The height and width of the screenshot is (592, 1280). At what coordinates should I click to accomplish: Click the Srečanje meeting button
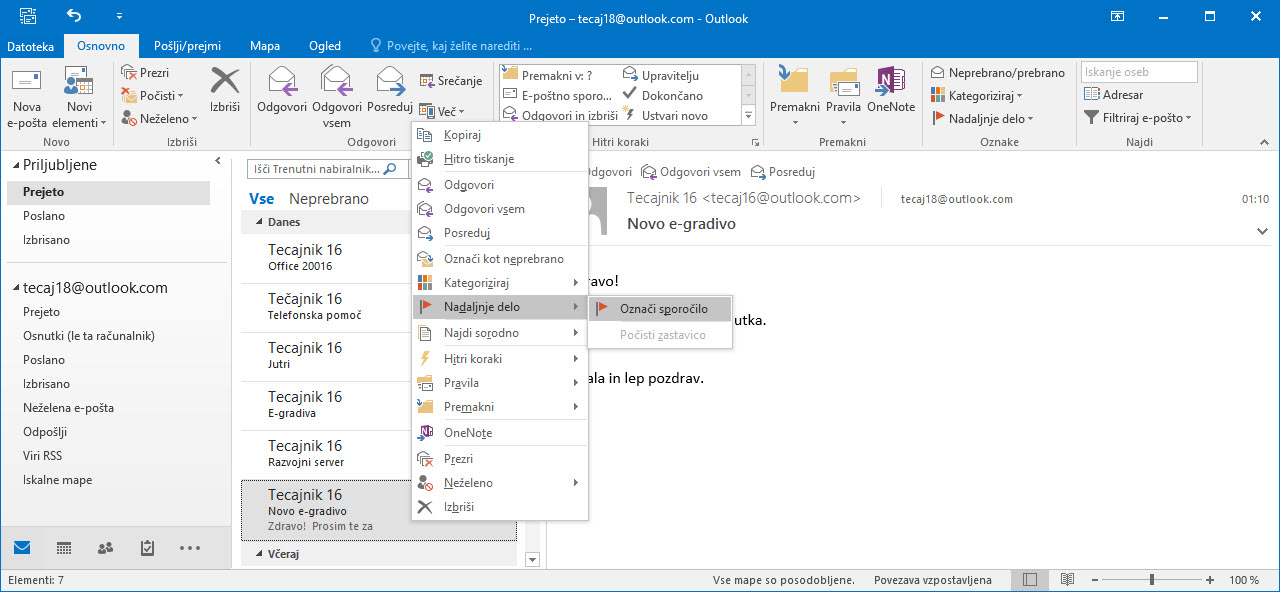[450, 81]
